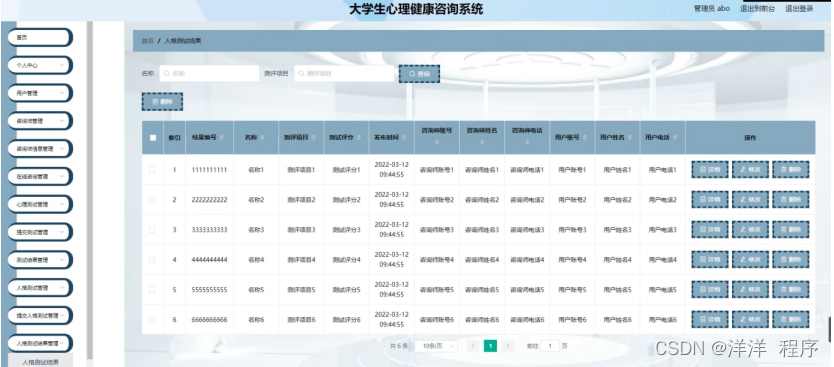Click 删除 for row 名称3

pos(791,230)
